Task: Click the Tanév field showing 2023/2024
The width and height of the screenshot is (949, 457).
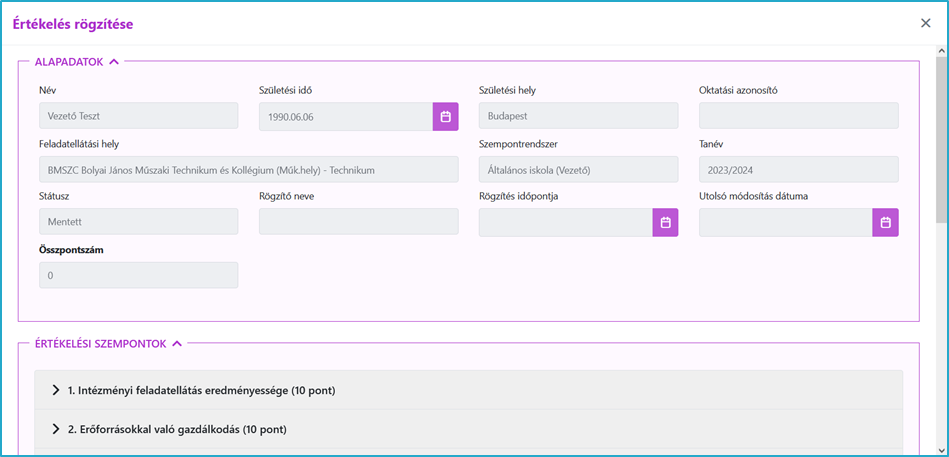Action: [x=799, y=169]
